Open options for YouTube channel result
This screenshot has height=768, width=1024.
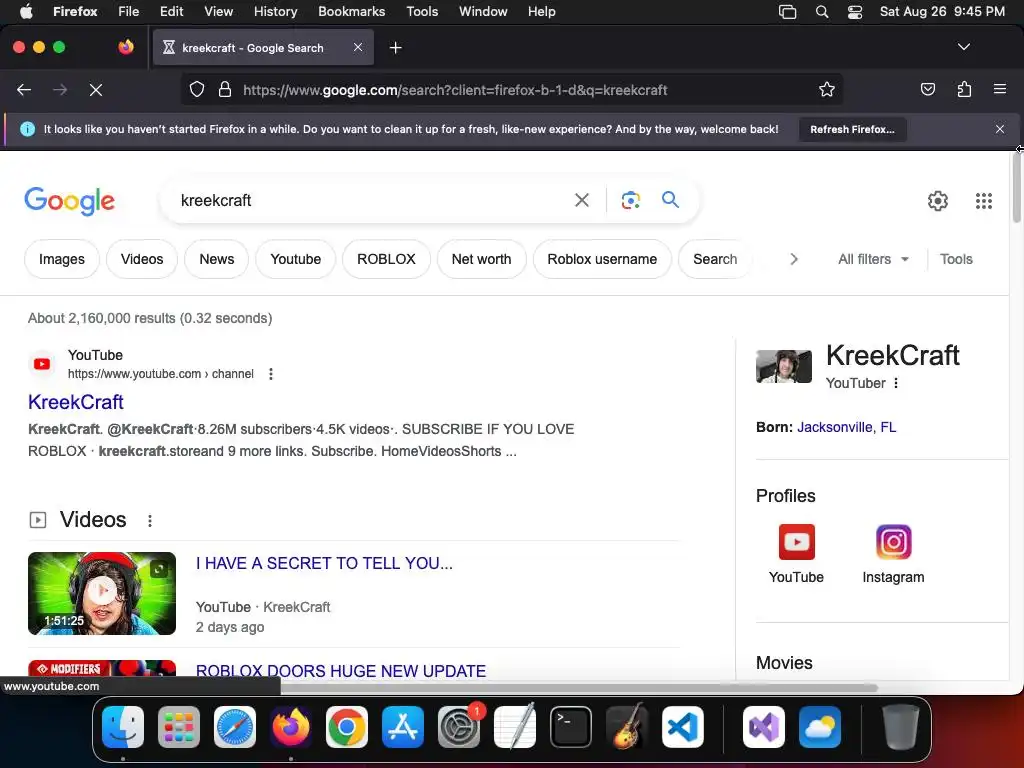tap(270, 374)
